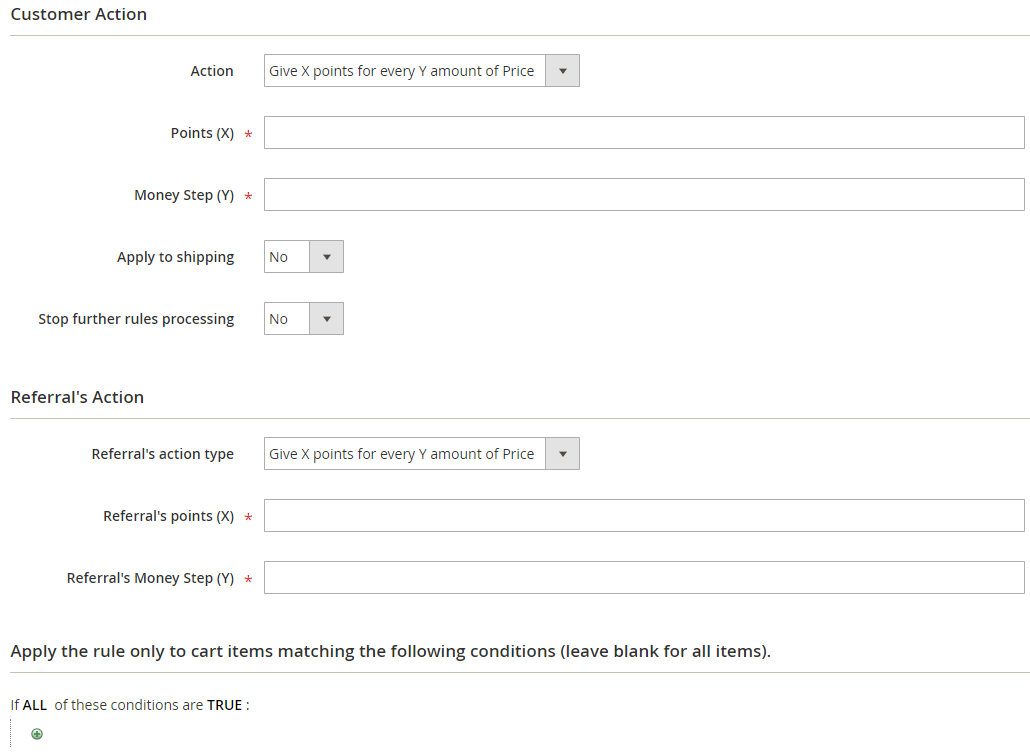Click the Money Step (Y) label

184,195
